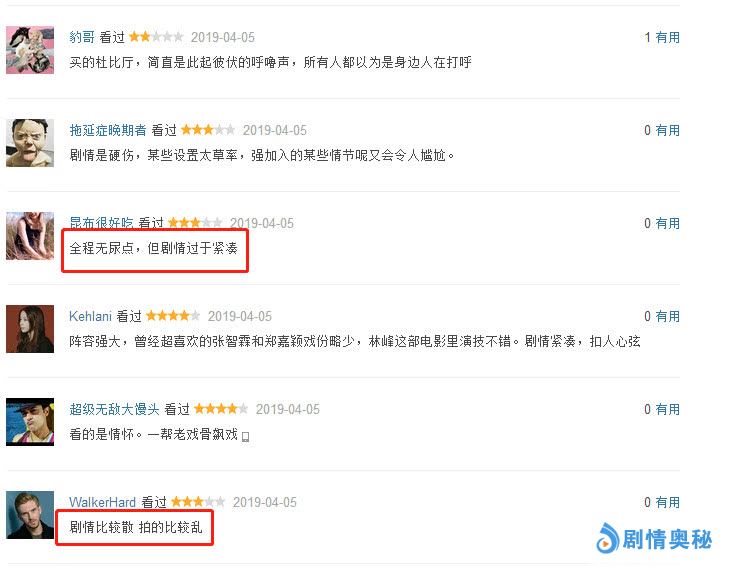Mark 昆布很好吃's review as 有用
The height and width of the screenshot is (569, 740).
(x=667, y=223)
